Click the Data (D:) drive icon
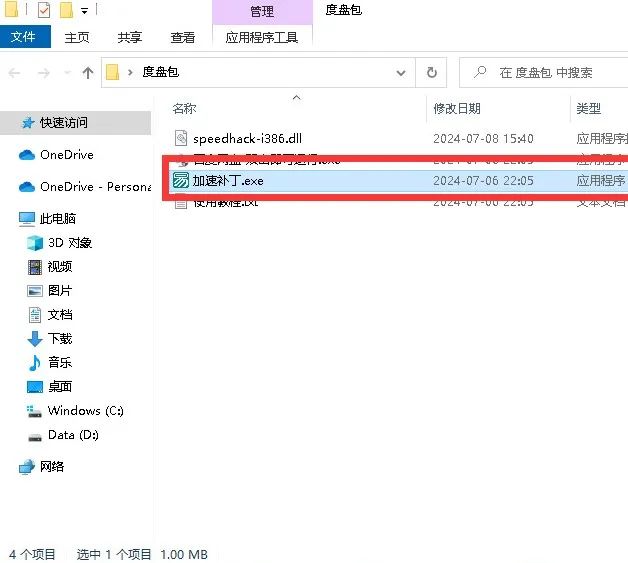628x563 pixels. (x=35, y=437)
